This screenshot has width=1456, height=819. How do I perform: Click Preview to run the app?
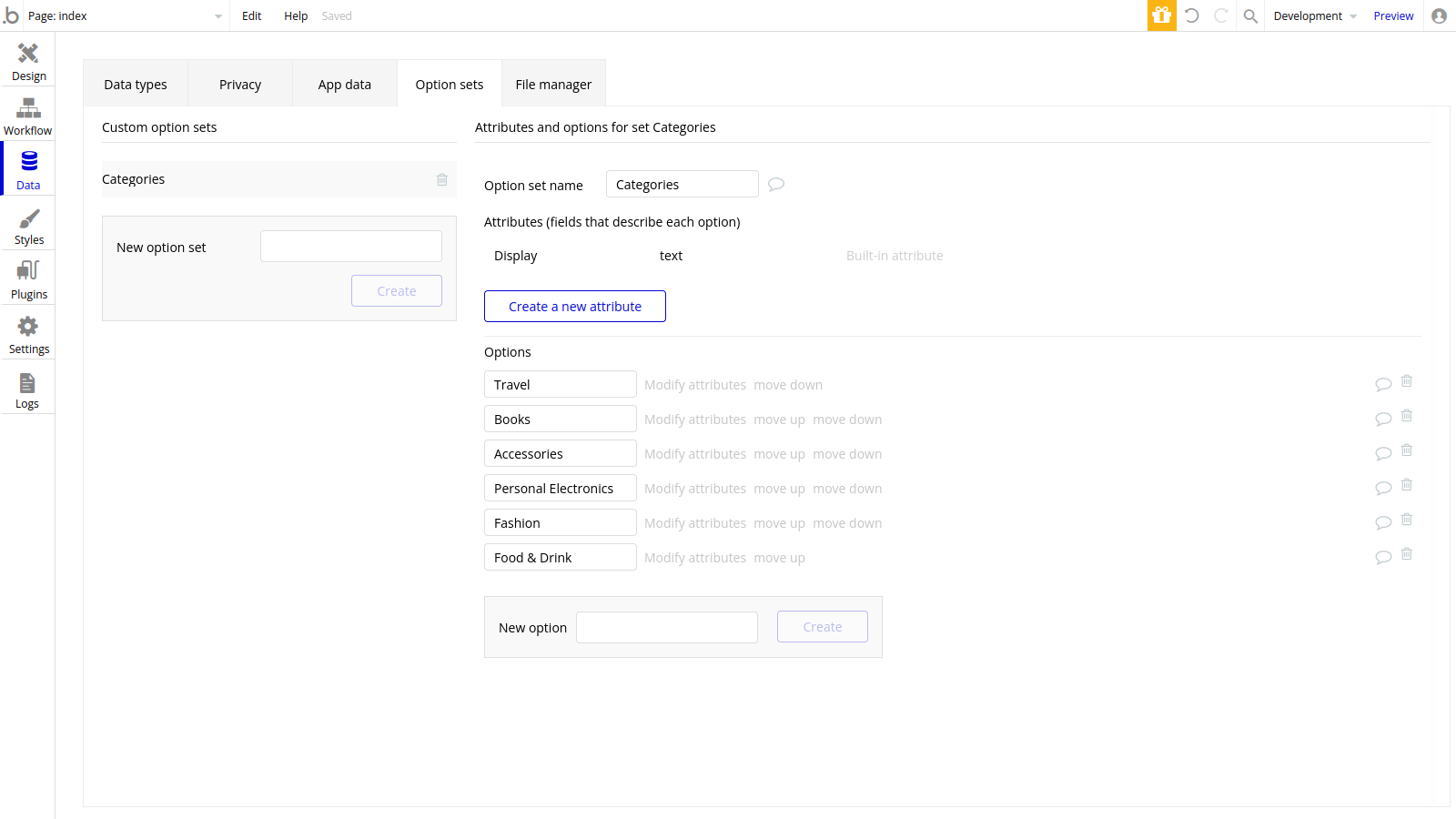click(1393, 15)
